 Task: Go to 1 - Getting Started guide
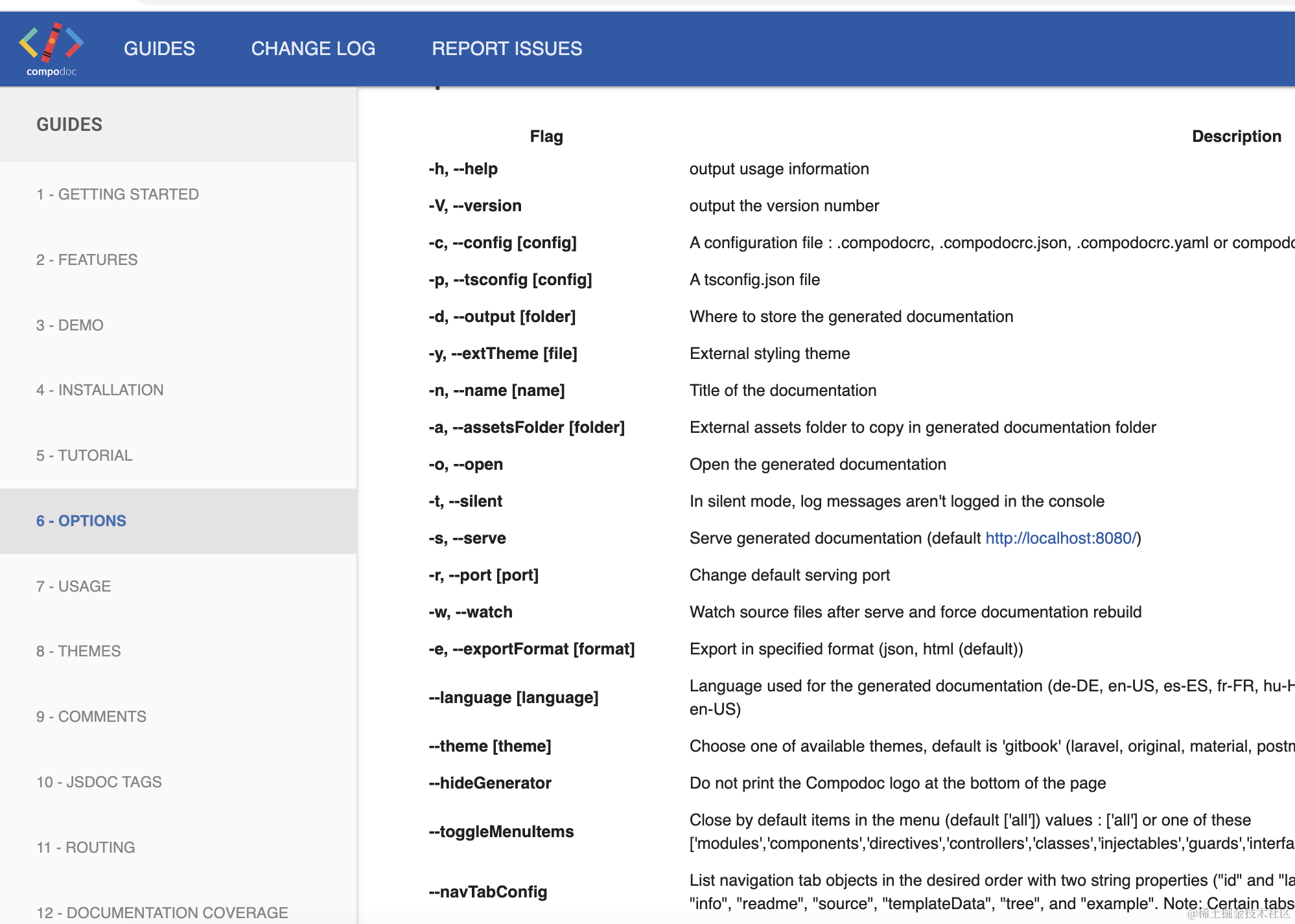point(117,194)
